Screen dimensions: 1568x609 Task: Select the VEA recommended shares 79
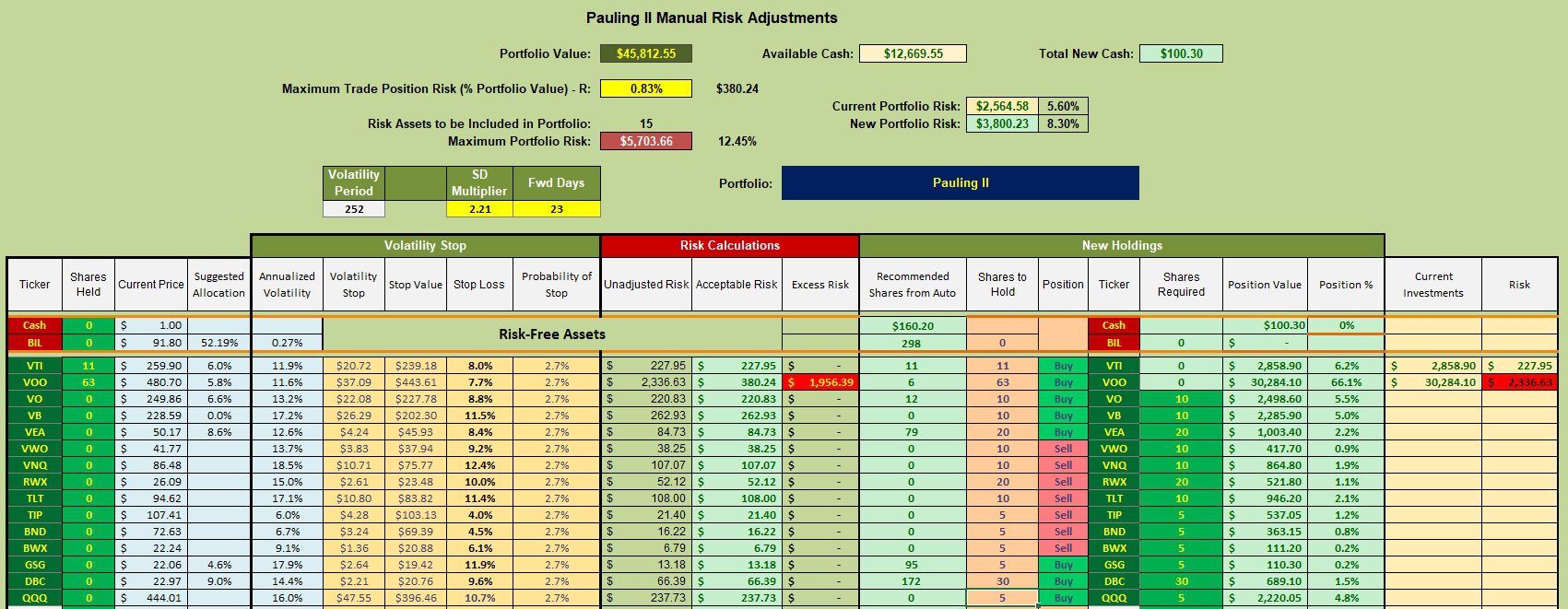[x=913, y=432]
